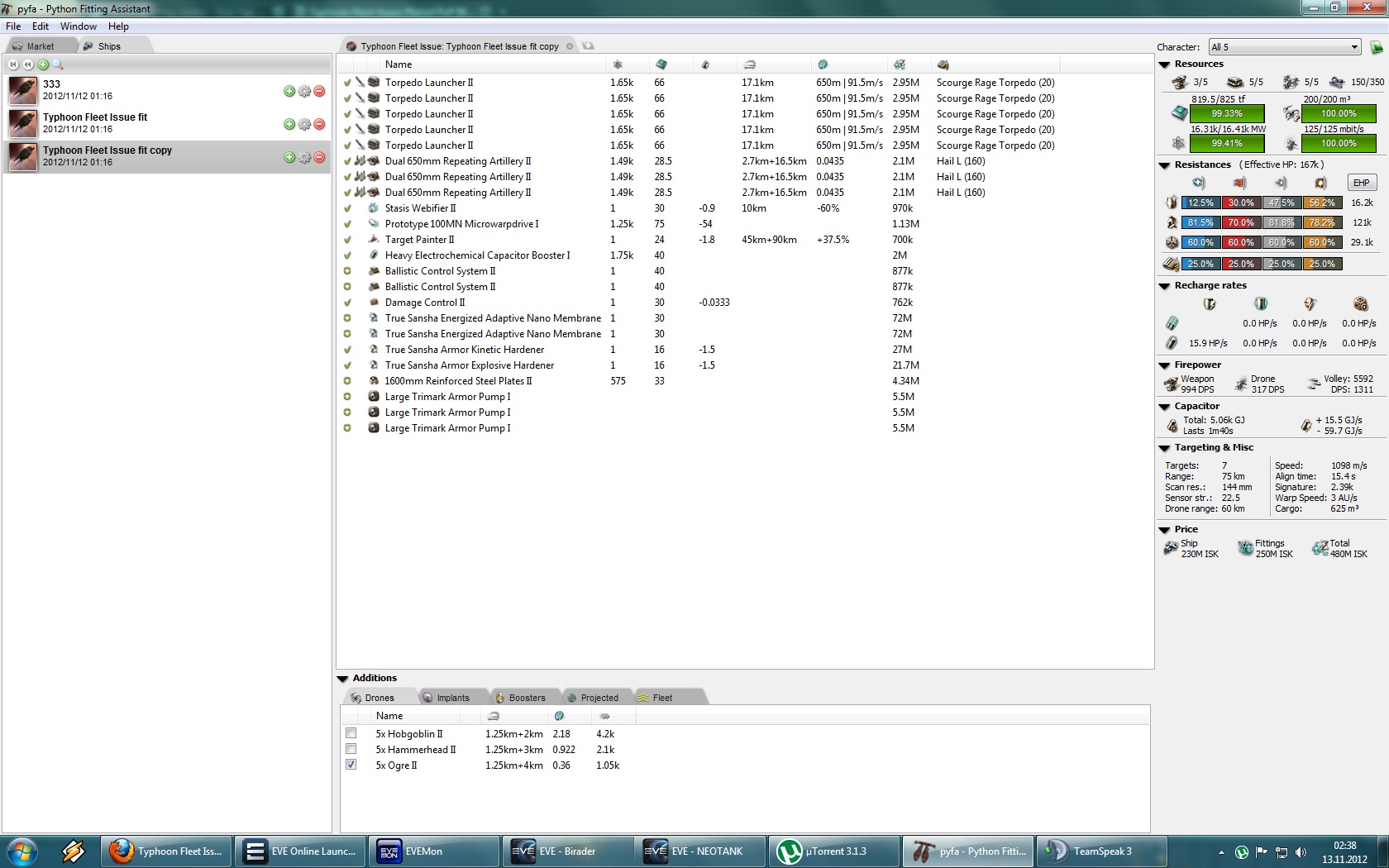Open the ship browser search magnifier

click(58, 64)
